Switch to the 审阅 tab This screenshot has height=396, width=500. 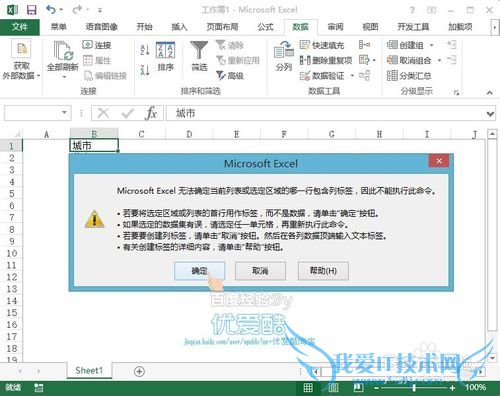pos(335,27)
